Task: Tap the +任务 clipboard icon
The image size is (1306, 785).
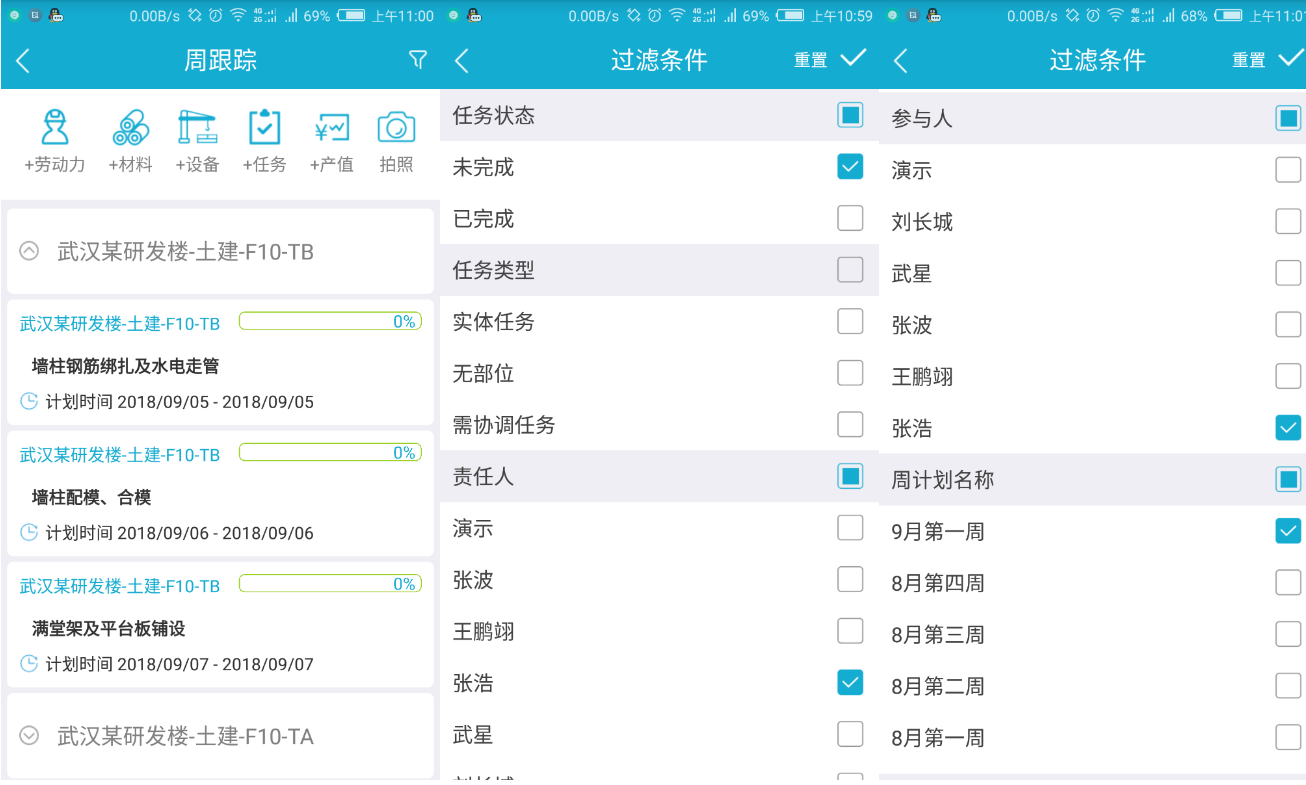Action: point(264,128)
